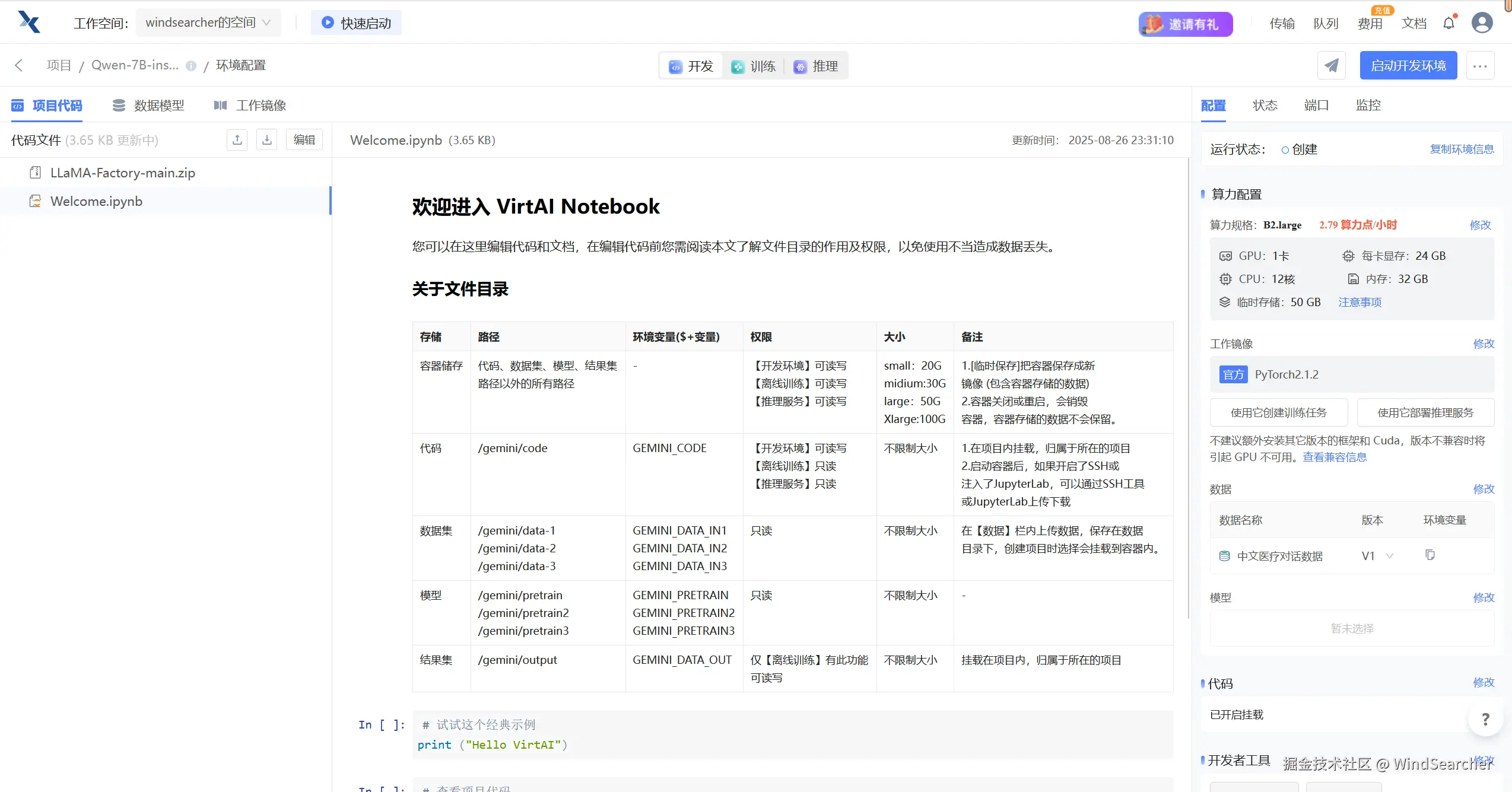The height and width of the screenshot is (792, 1512).
Task: Switch to the 推理 mode toggle
Action: [x=817, y=66]
